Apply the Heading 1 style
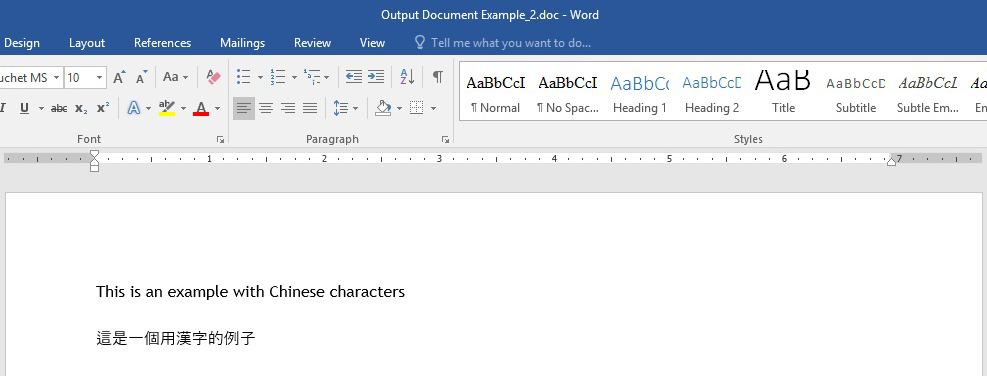The width and height of the screenshot is (987, 376). pos(640,93)
